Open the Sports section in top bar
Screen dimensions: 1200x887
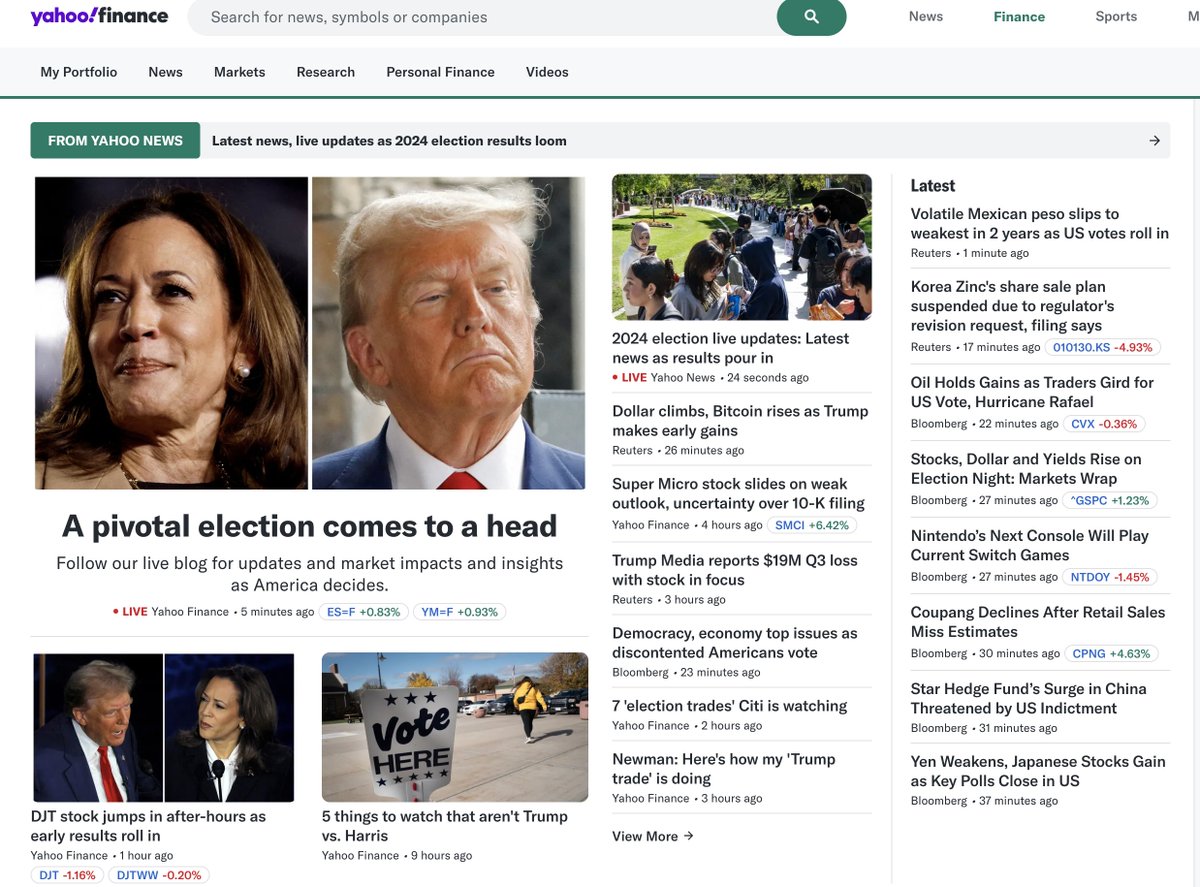(x=1116, y=16)
